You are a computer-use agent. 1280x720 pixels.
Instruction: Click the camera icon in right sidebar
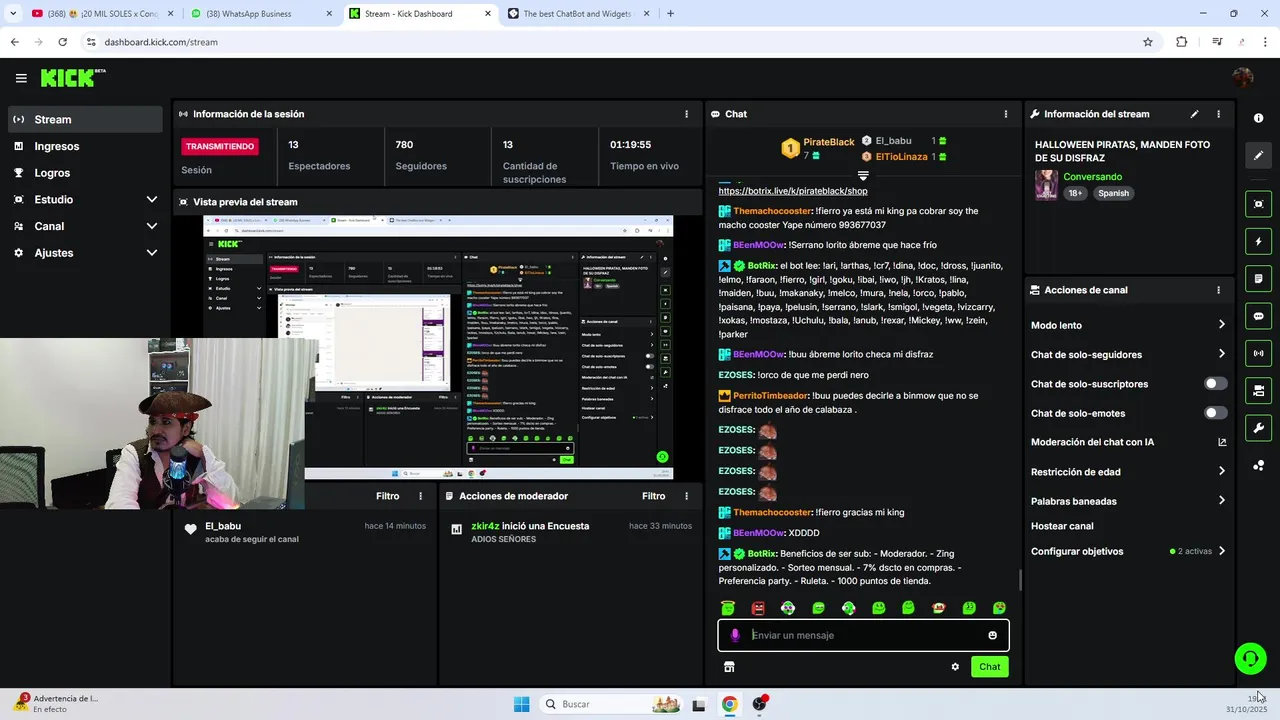(1258, 390)
